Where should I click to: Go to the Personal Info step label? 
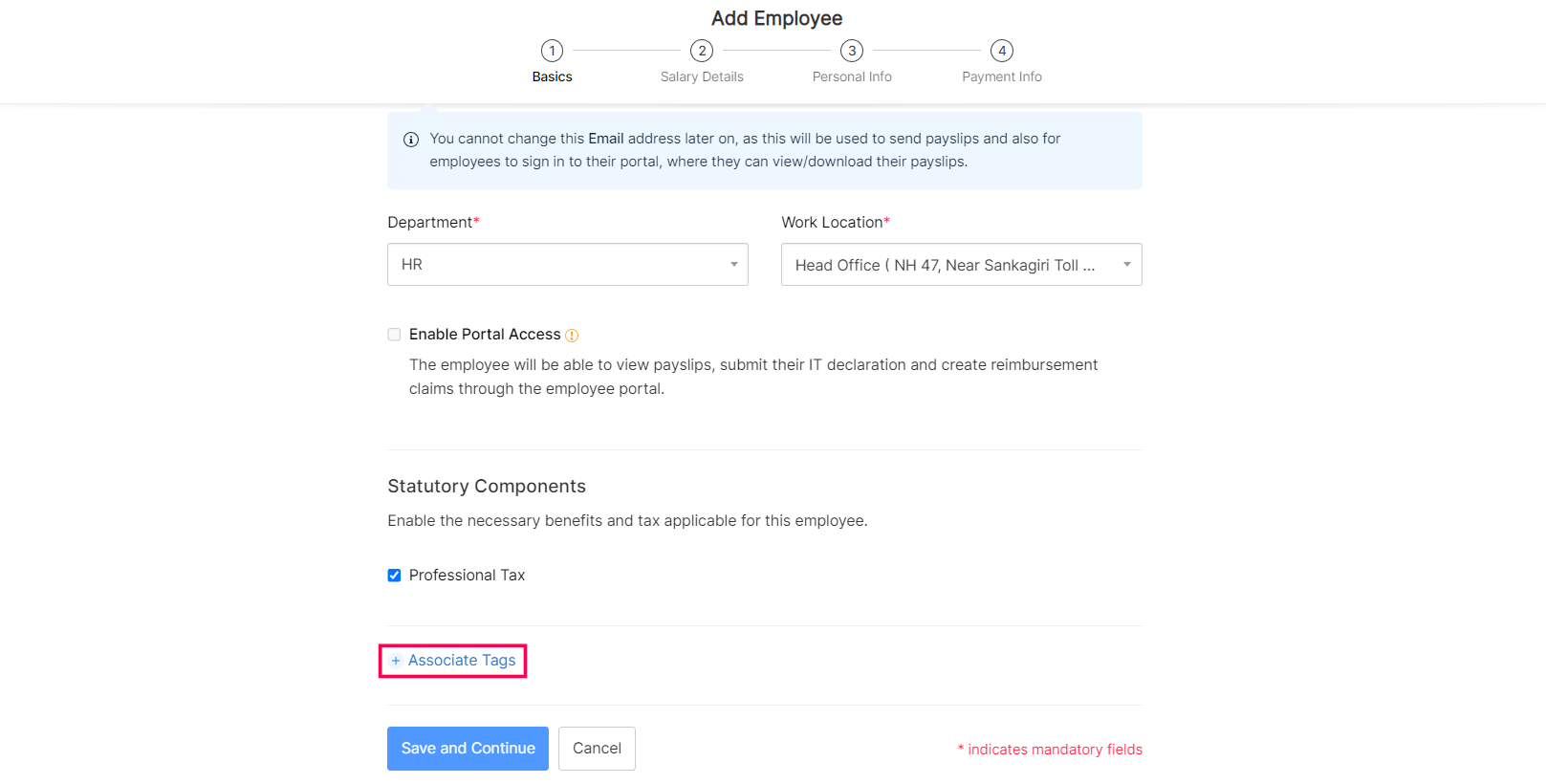click(x=852, y=77)
